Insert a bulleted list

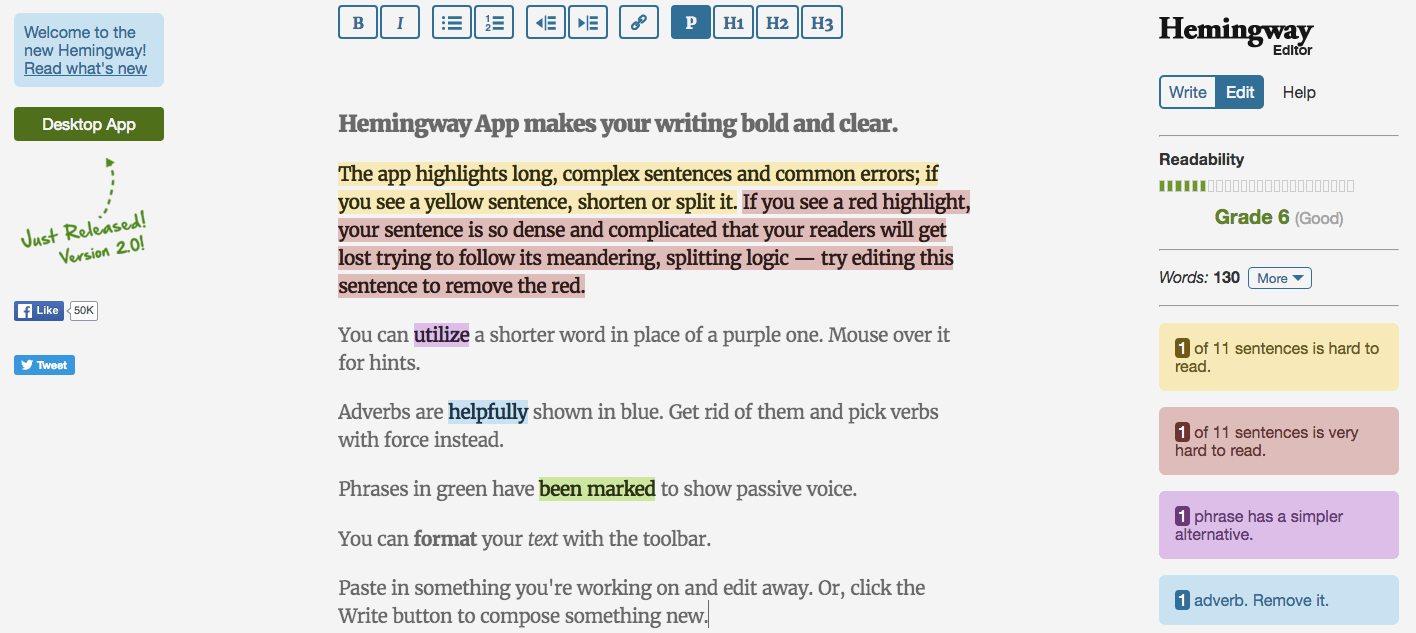(452, 23)
